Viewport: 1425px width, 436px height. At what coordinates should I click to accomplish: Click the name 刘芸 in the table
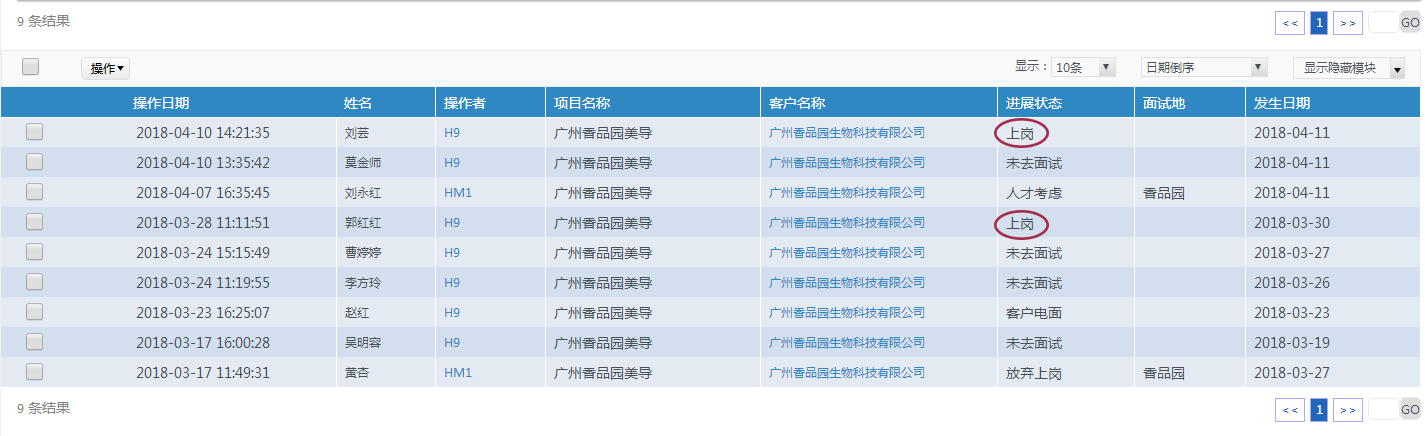tap(357, 132)
